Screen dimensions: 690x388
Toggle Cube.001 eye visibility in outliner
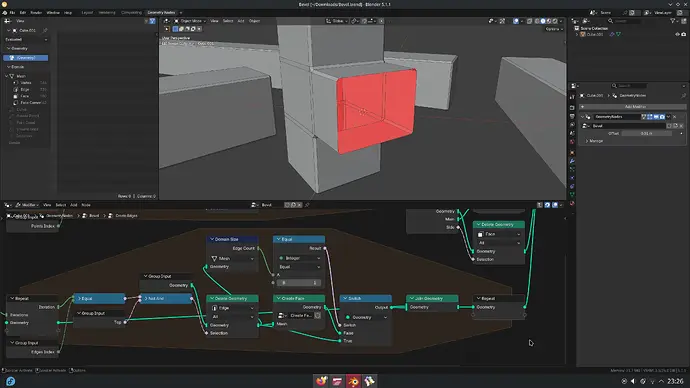[677, 34]
